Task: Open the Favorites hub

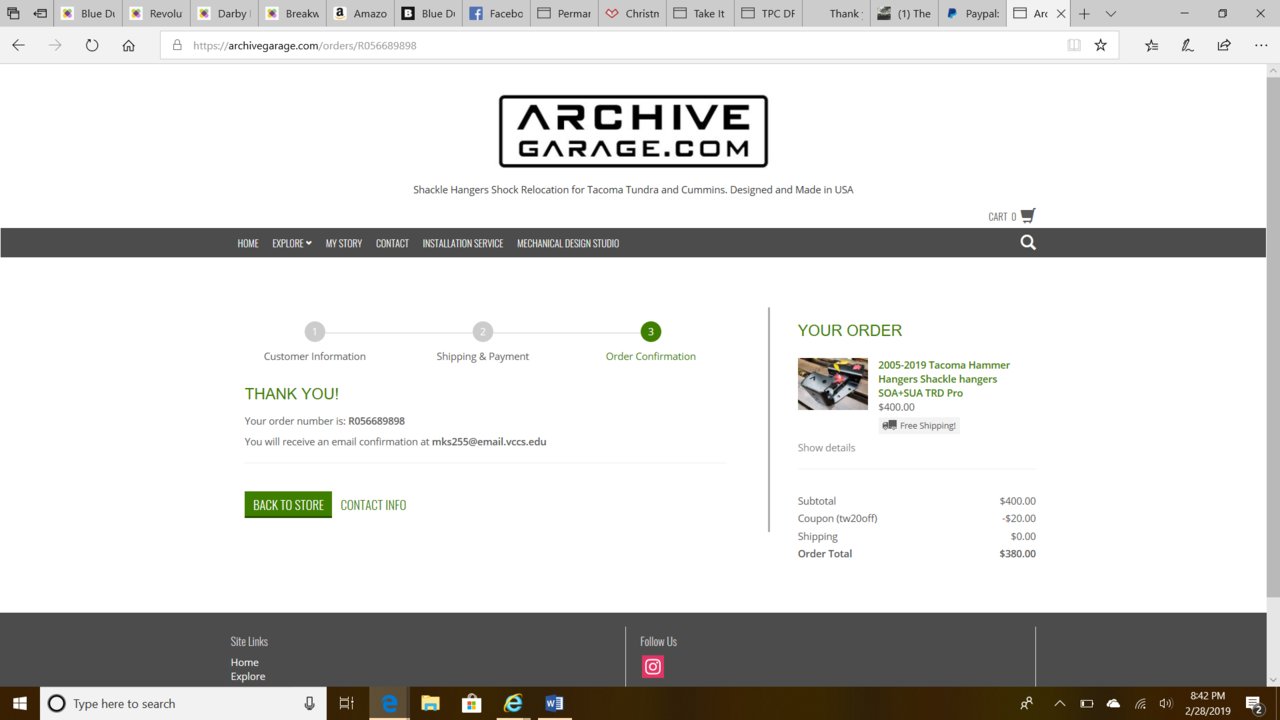Action: pyautogui.click(x=1151, y=45)
